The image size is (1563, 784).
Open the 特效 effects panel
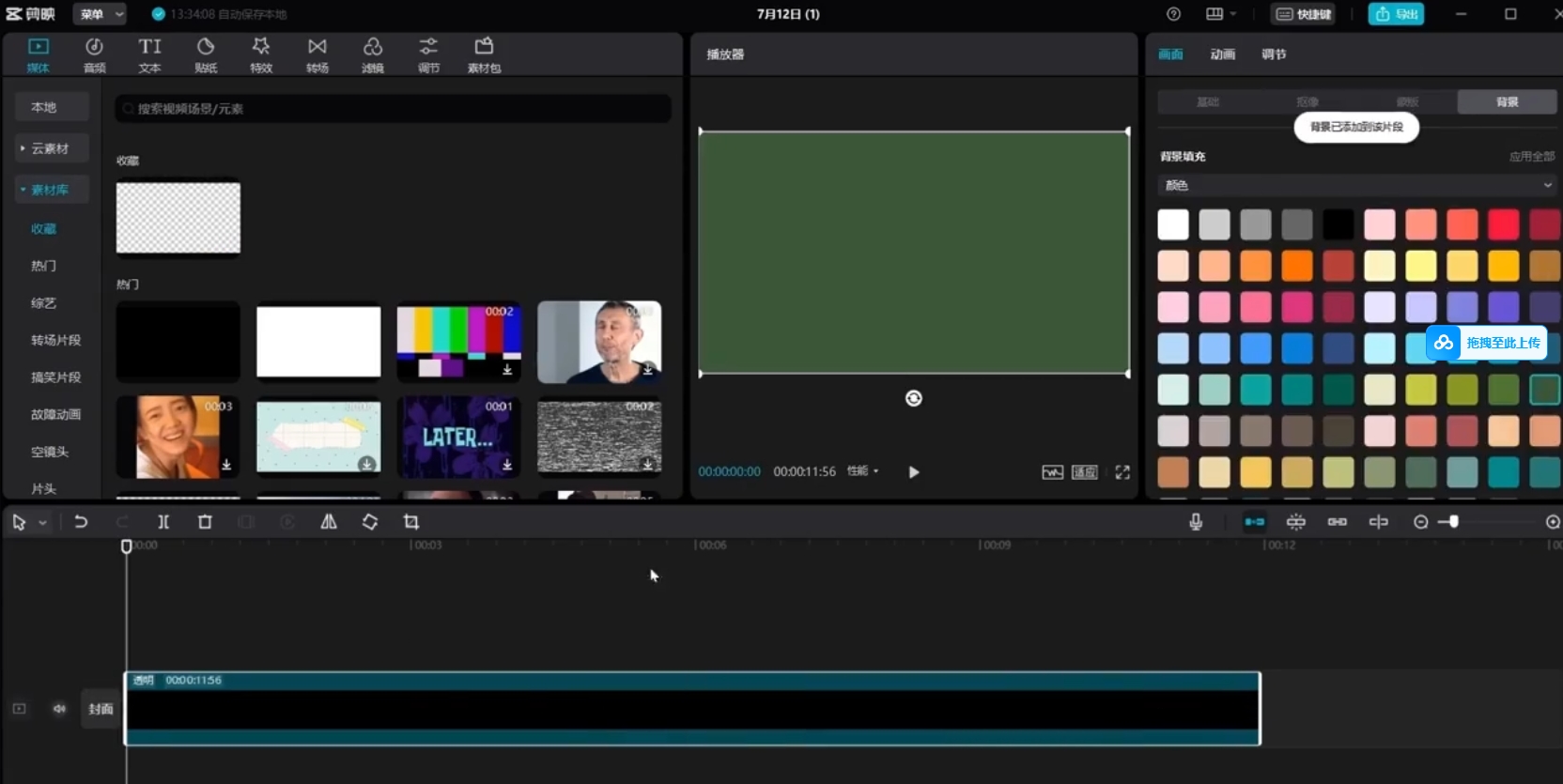click(261, 54)
